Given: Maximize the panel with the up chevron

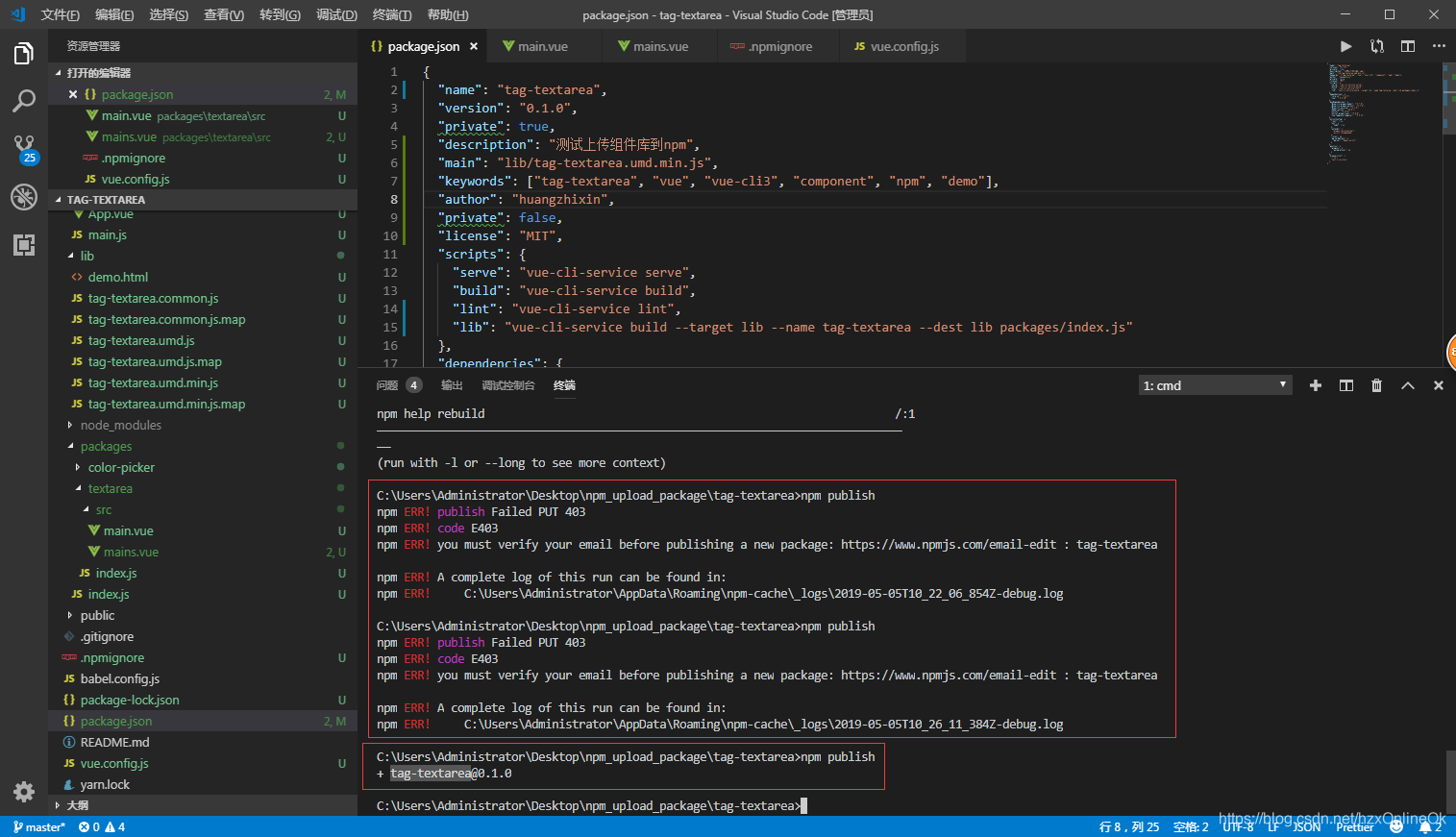Looking at the screenshot, I should coord(1408,385).
